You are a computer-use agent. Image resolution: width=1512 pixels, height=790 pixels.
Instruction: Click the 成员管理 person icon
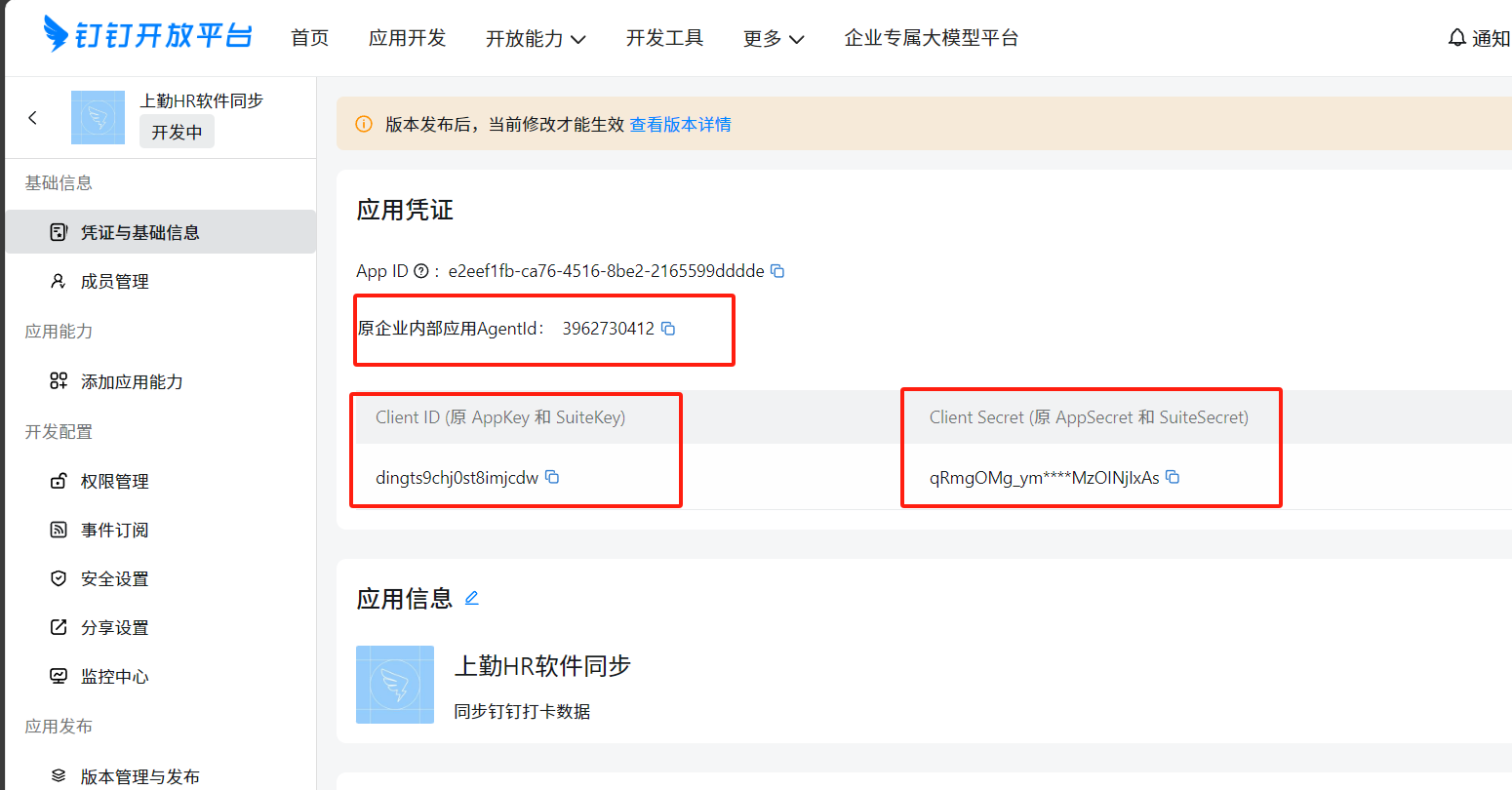point(59,281)
